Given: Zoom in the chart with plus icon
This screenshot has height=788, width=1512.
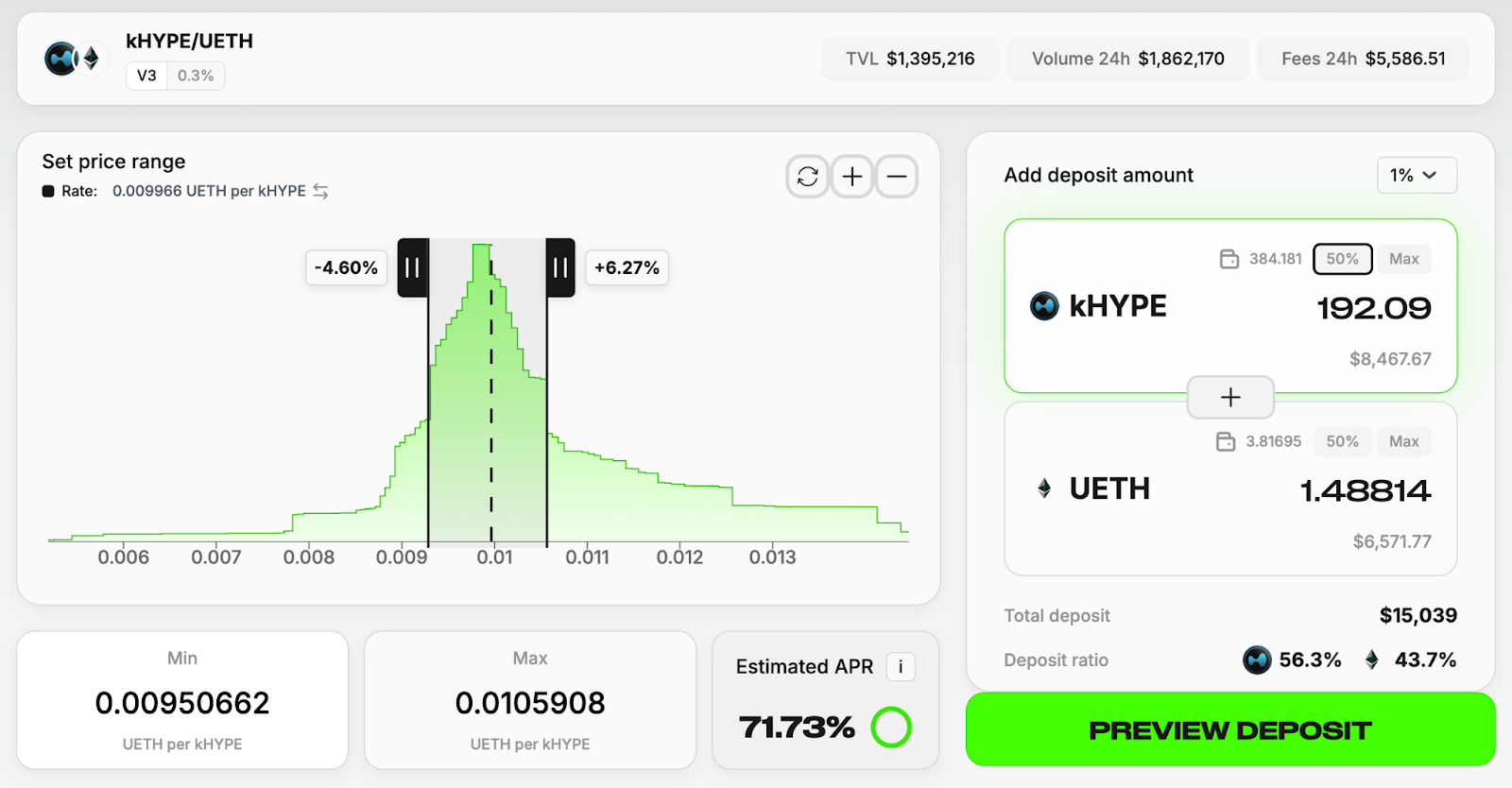Looking at the screenshot, I should [852, 177].
